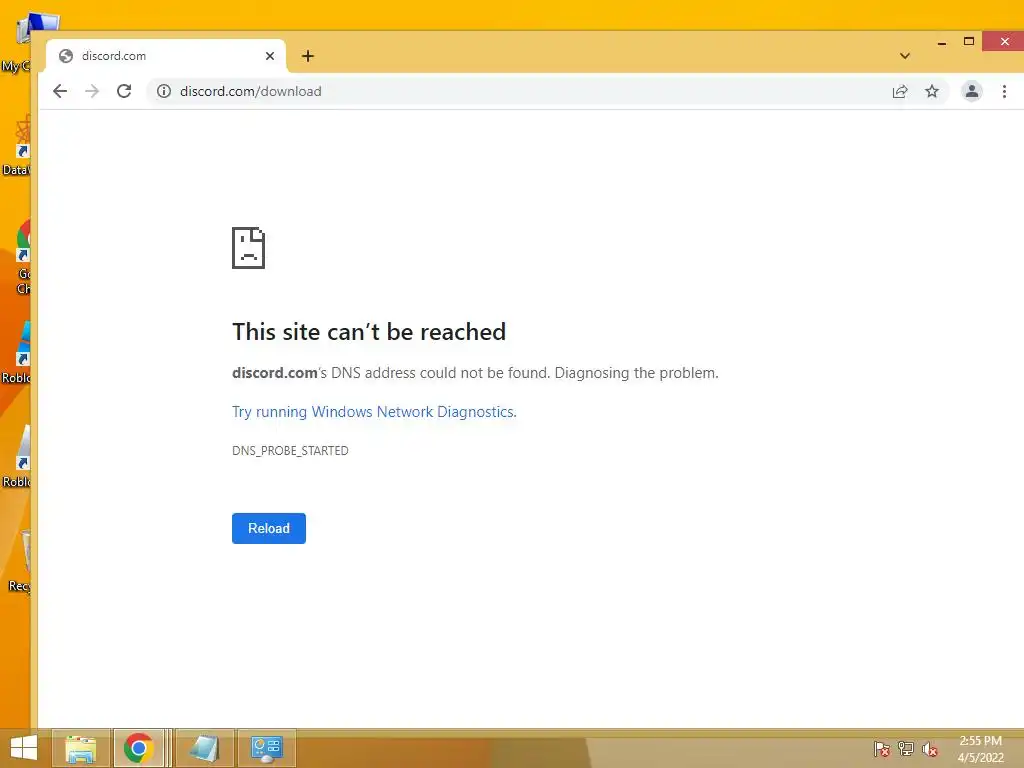
Task: Click the network status tray icon
Action: click(906, 748)
